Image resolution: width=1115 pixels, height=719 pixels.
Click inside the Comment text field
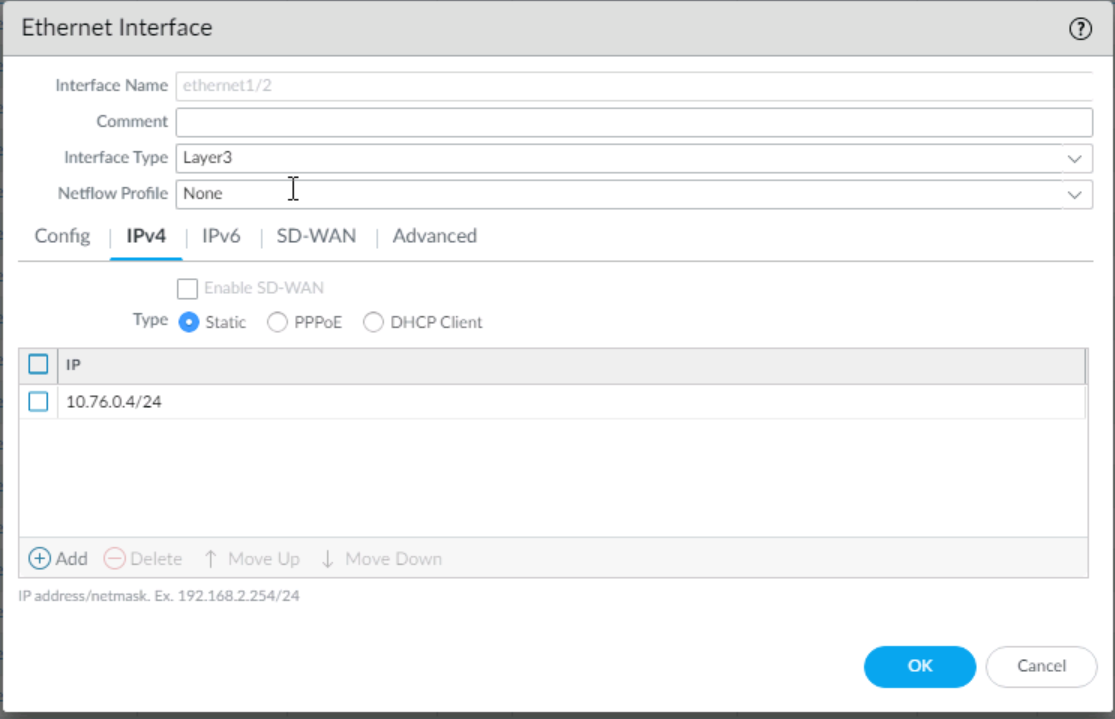pos(634,122)
